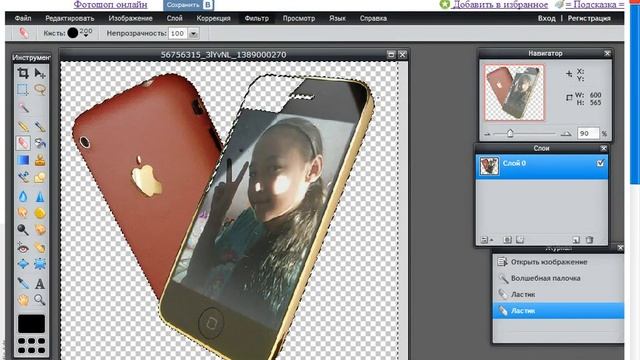Select the Eraser tool in the toolbox

coord(23,143)
